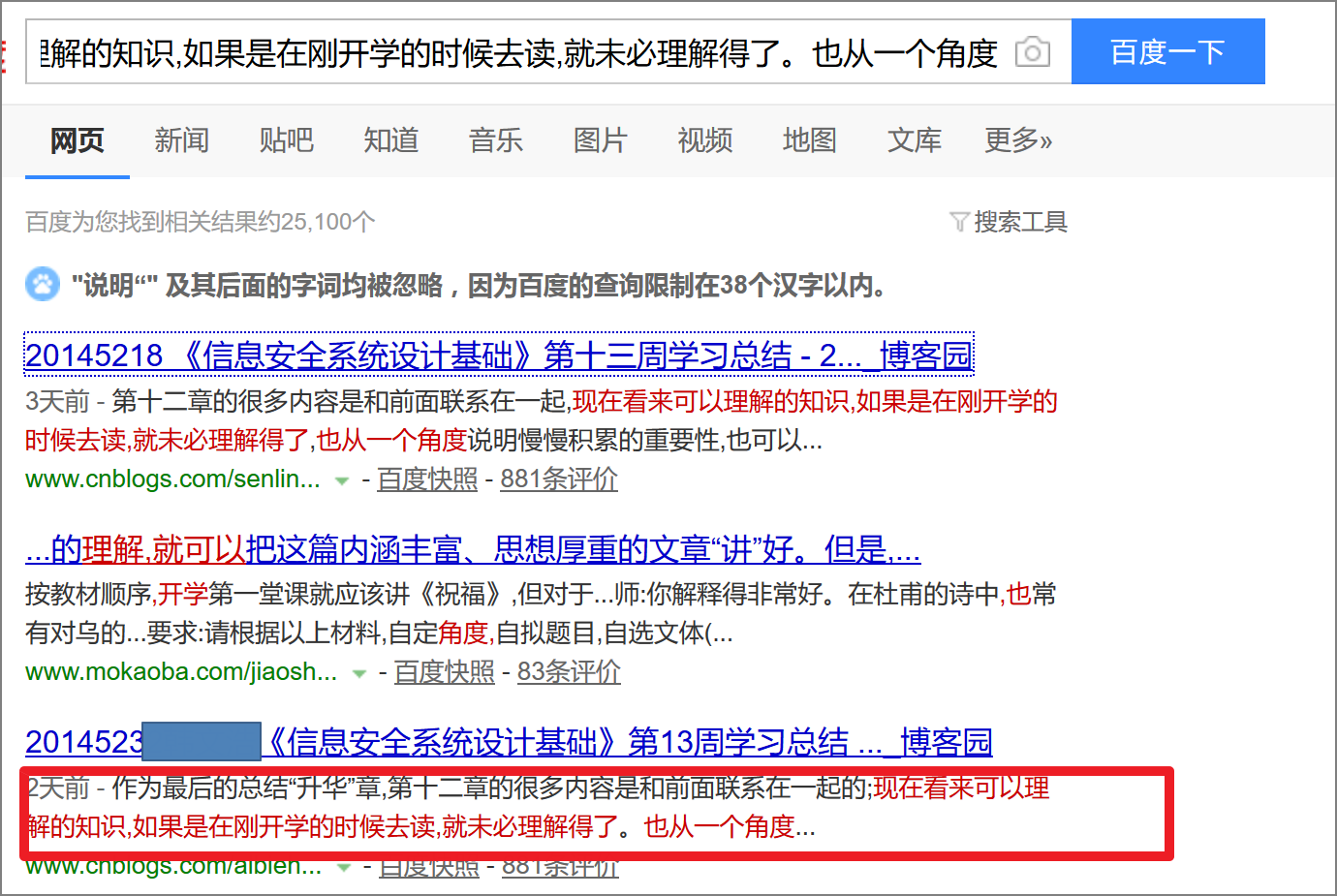
Task: Expand the 更多» tab list
Action: [x=1018, y=140]
